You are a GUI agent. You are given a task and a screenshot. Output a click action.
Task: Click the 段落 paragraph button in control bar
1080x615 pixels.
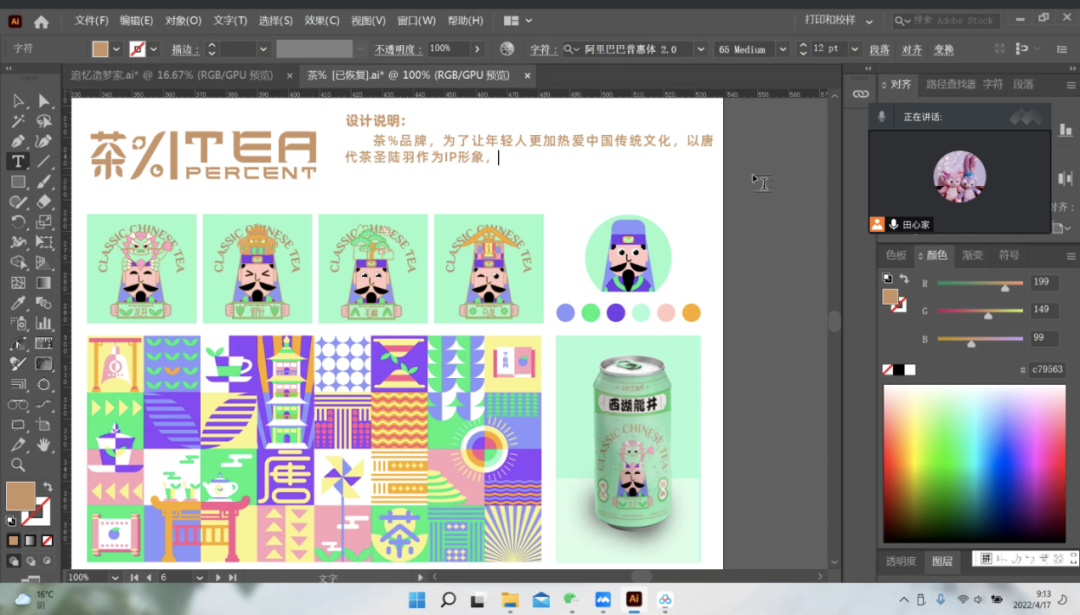click(x=879, y=49)
